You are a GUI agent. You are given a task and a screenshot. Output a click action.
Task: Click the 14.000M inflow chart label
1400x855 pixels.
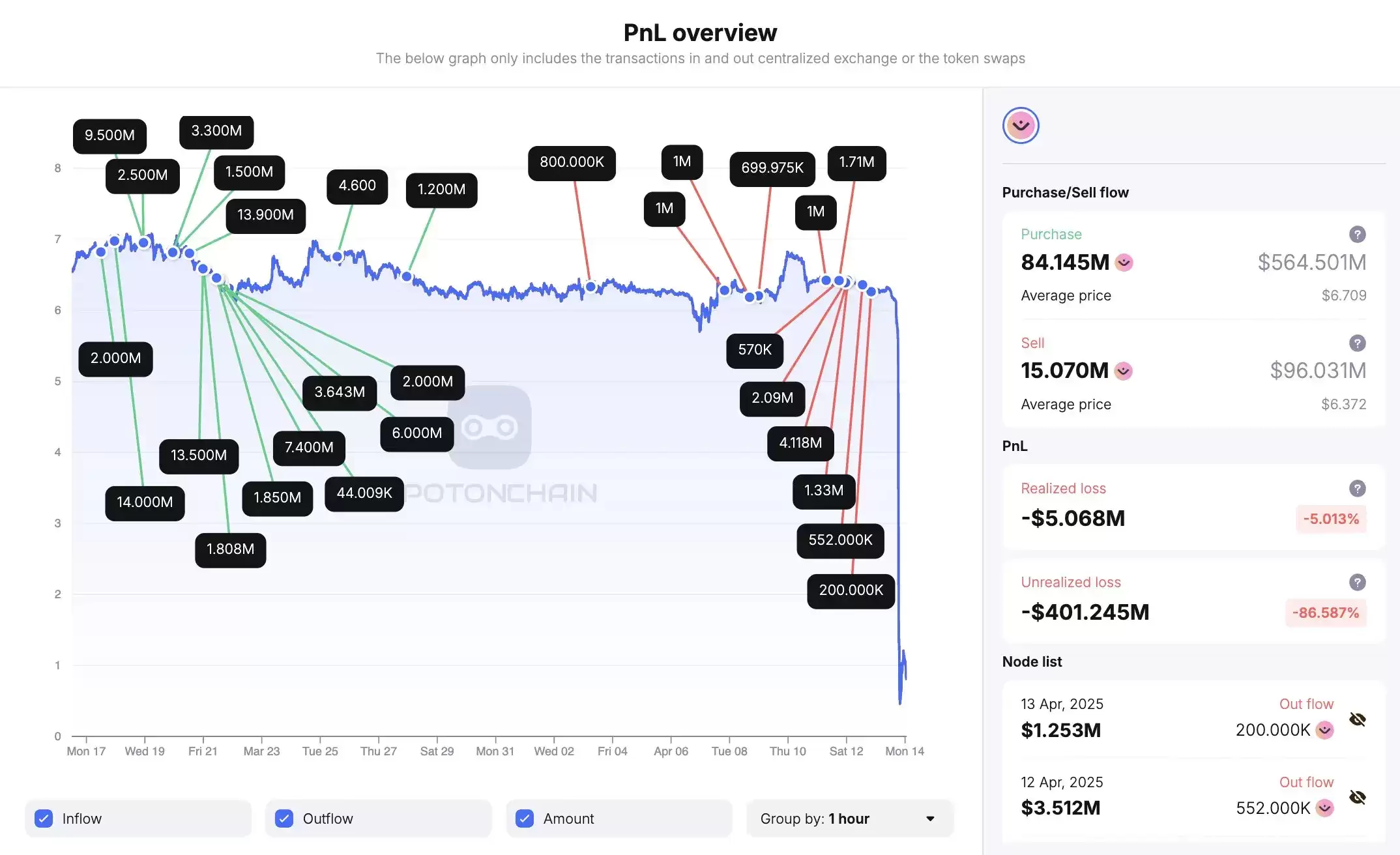[x=145, y=502]
